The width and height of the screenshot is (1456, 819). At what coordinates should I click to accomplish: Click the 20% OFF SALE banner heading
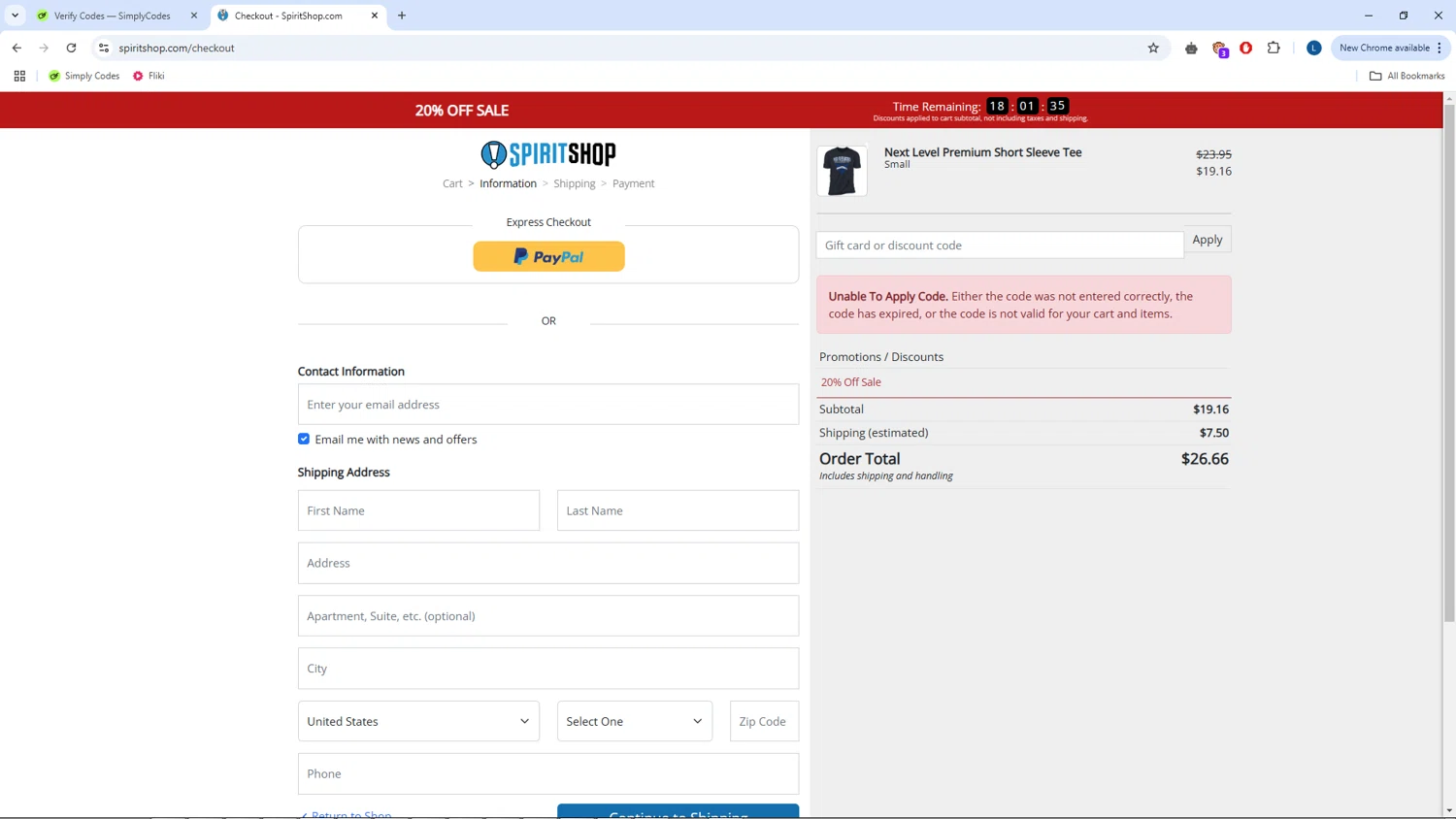tap(462, 111)
